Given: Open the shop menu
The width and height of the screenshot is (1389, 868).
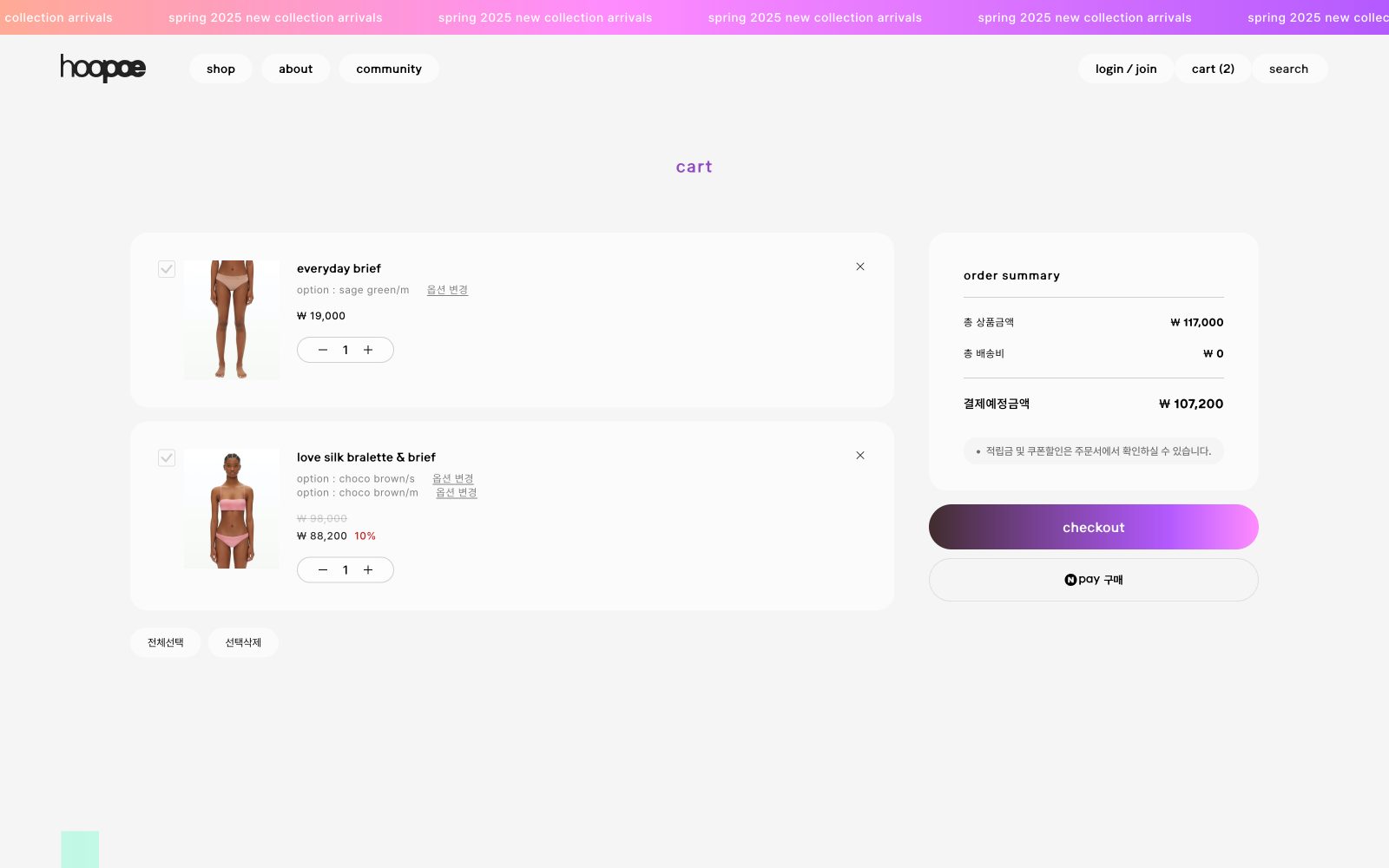Looking at the screenshot, I should pos(221,69).
